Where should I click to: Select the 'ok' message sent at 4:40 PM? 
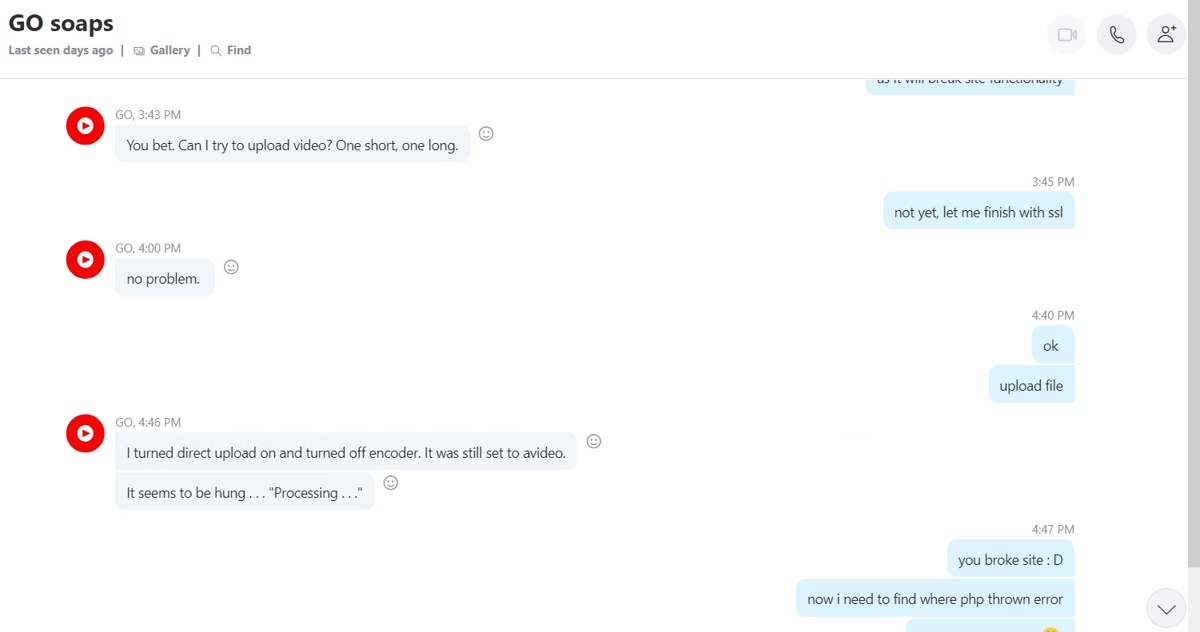[x=1052, y=344]
